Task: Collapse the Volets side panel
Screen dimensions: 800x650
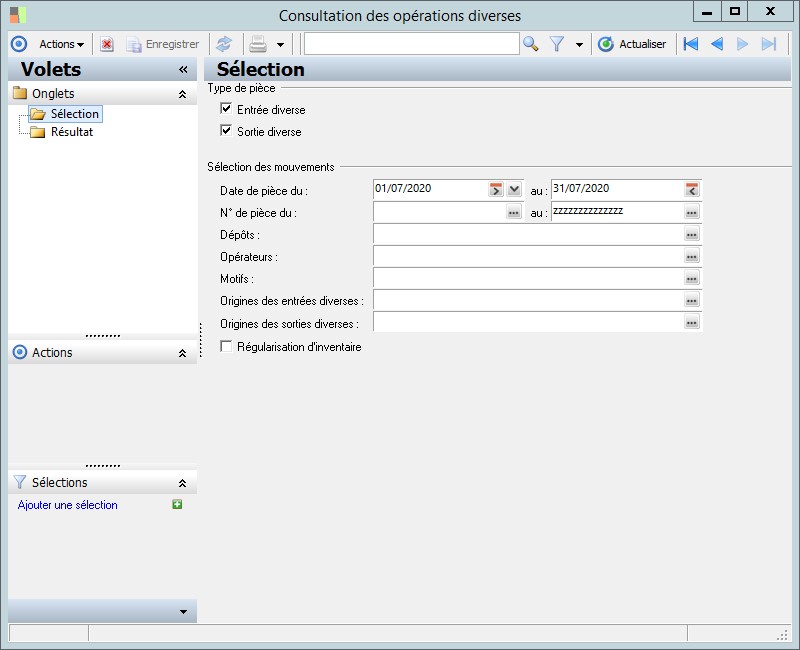Action: [183, 69]
